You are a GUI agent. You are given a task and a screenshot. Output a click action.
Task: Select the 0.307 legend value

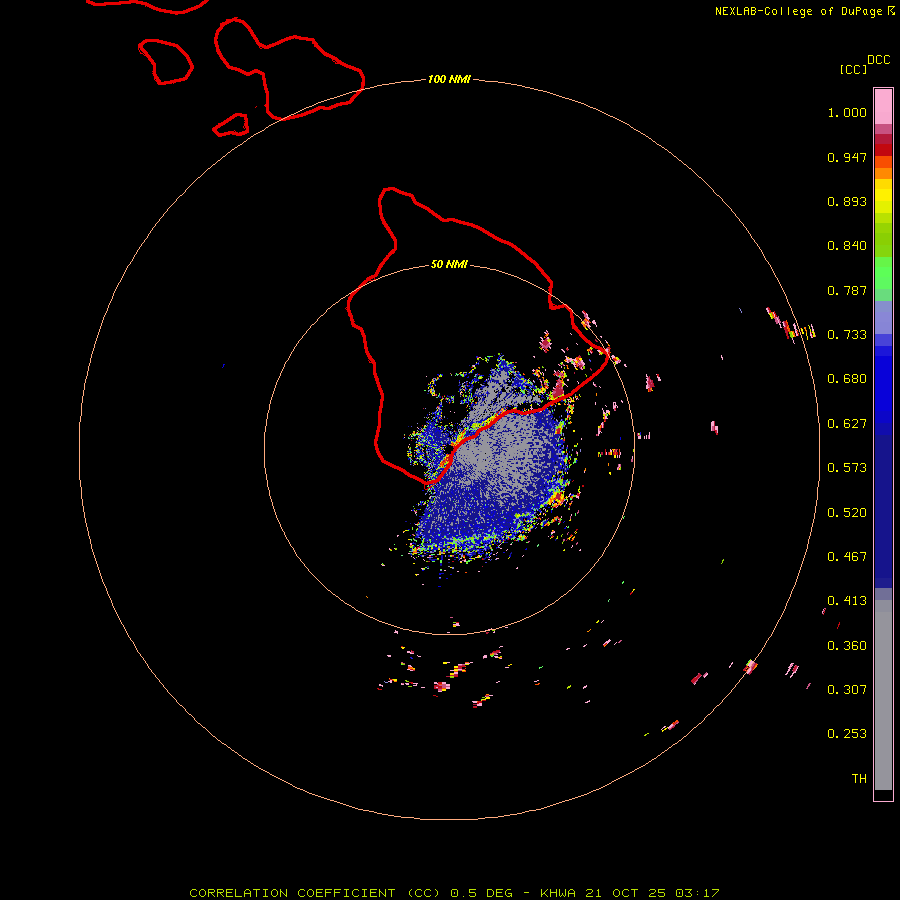[847, 689]
